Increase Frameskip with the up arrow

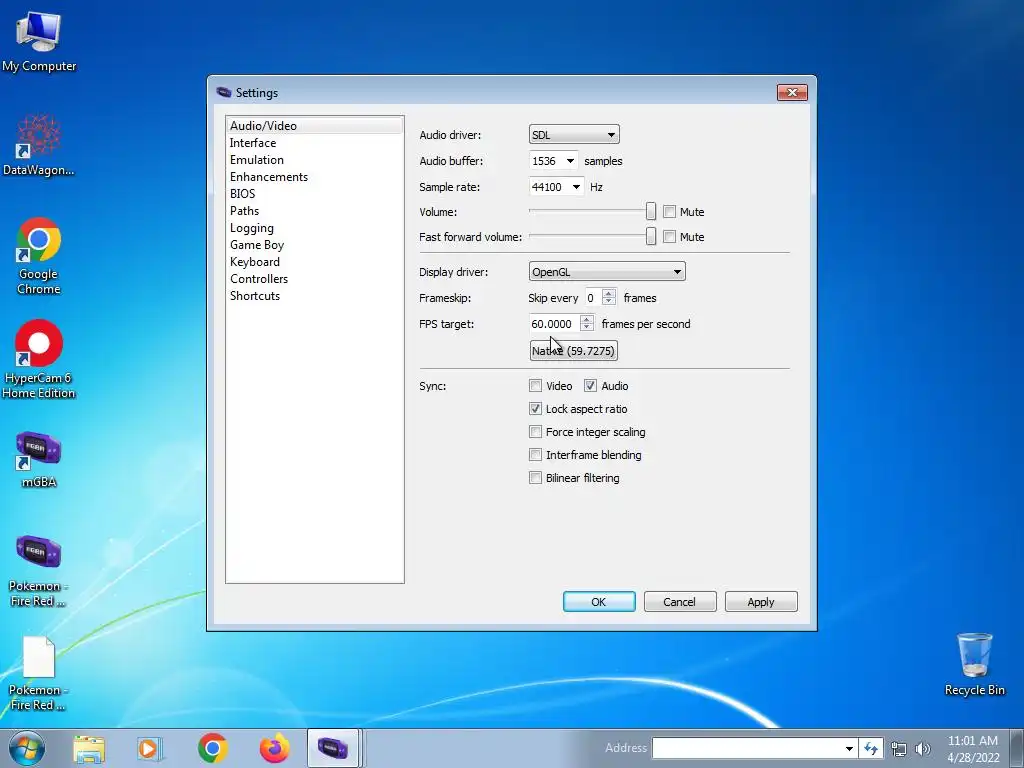click(x=609, y=293)
